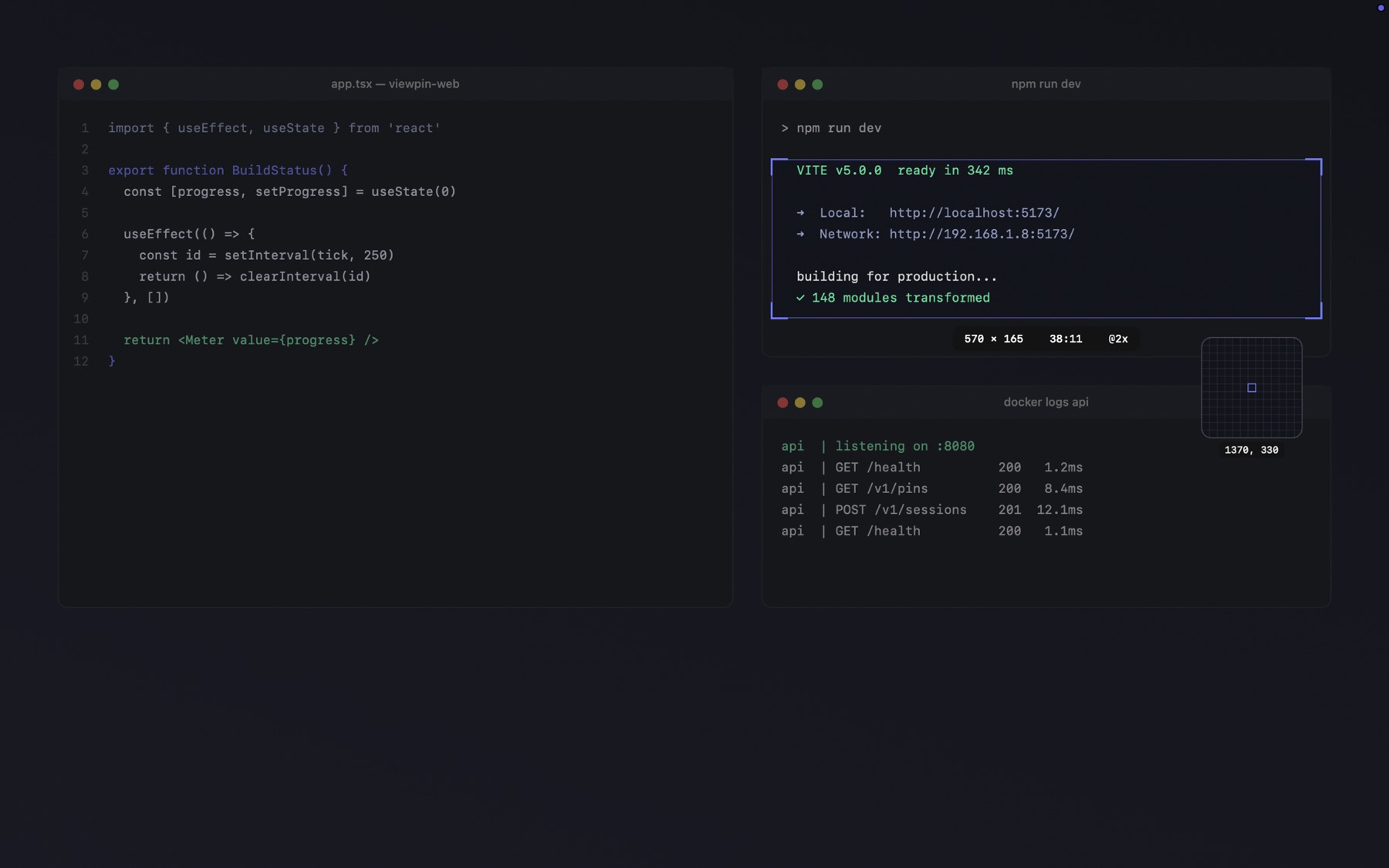This screenshot has width=1389, height=868.
Task: Open the http://192.168.1.8:5173/ Network URL
Action: pos(982,234)
